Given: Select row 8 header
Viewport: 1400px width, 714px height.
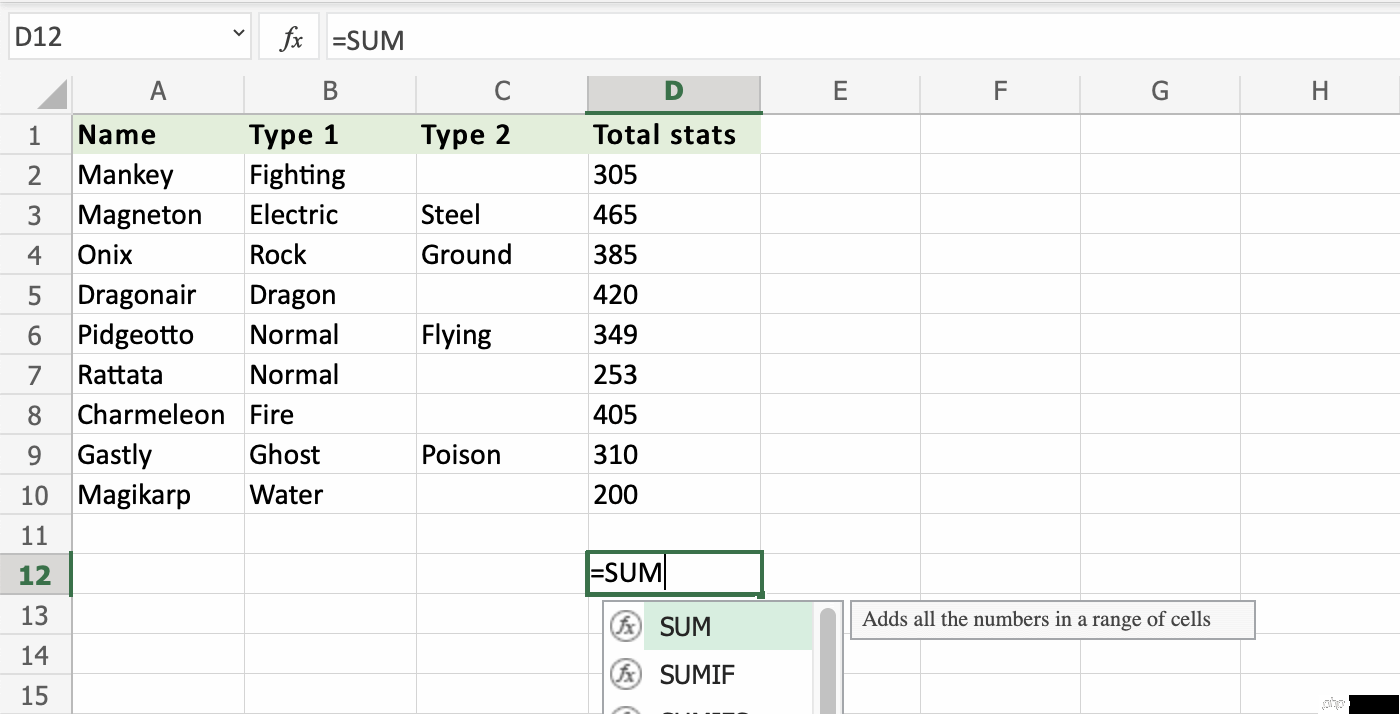Looking at the screenshot, I should pos(35,415).
